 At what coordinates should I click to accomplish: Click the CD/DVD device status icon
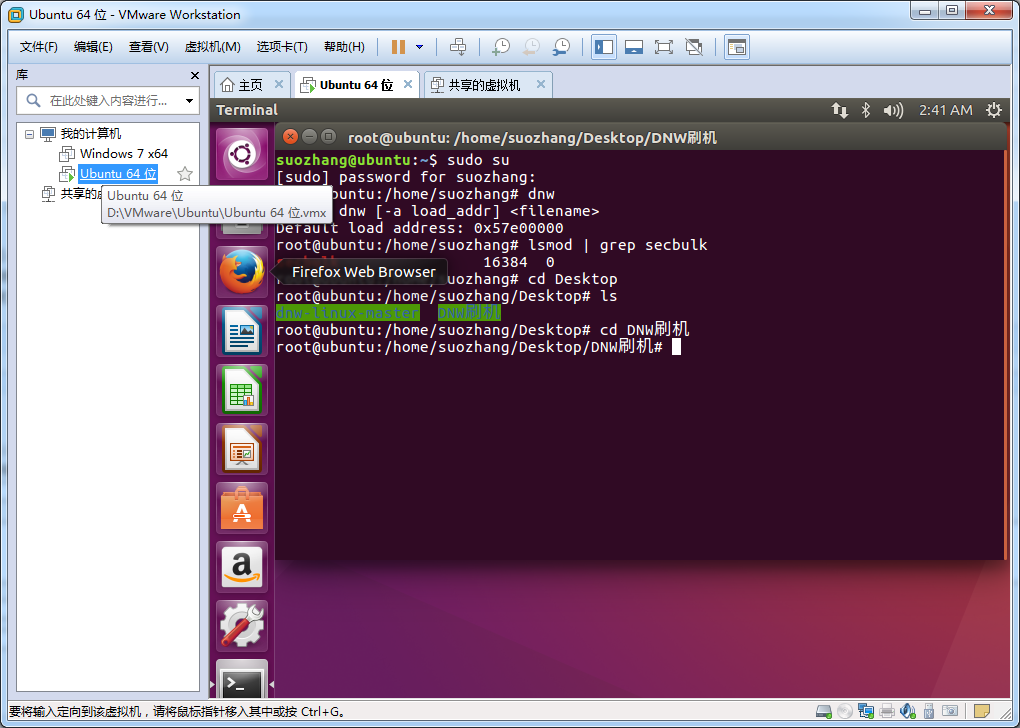845,711
